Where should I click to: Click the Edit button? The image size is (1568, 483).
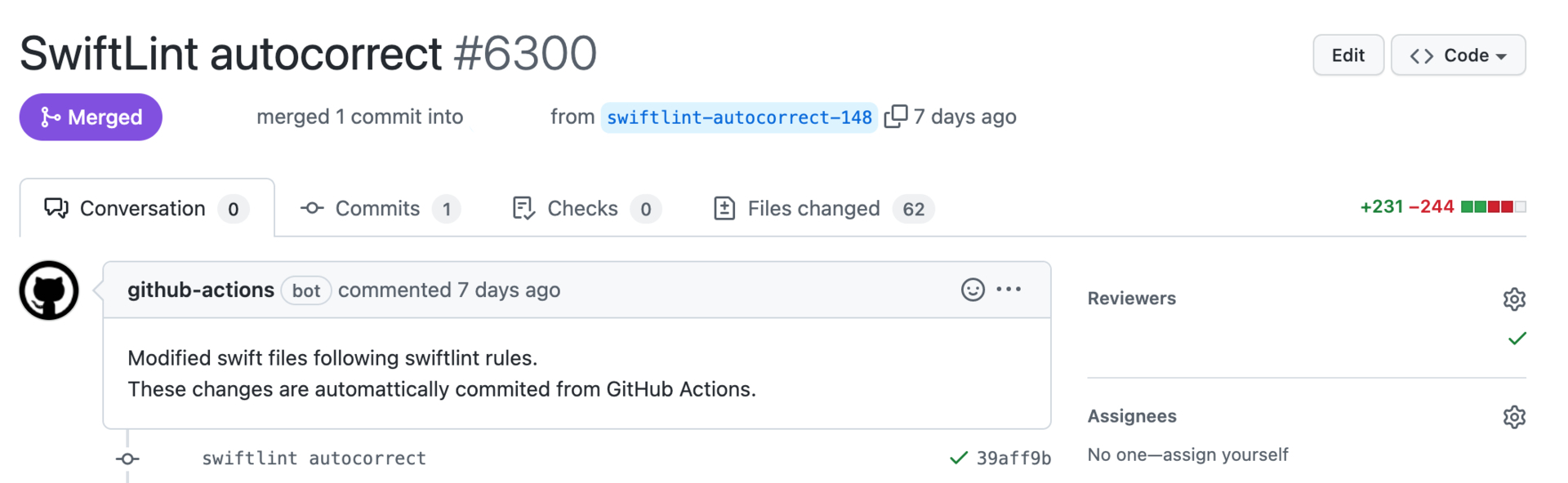(x=1347, y=55)
